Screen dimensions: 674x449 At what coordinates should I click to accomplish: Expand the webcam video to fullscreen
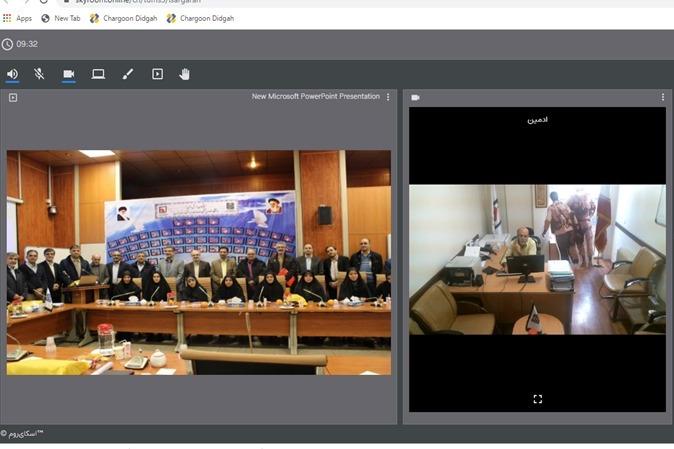(x=537, y=399)
